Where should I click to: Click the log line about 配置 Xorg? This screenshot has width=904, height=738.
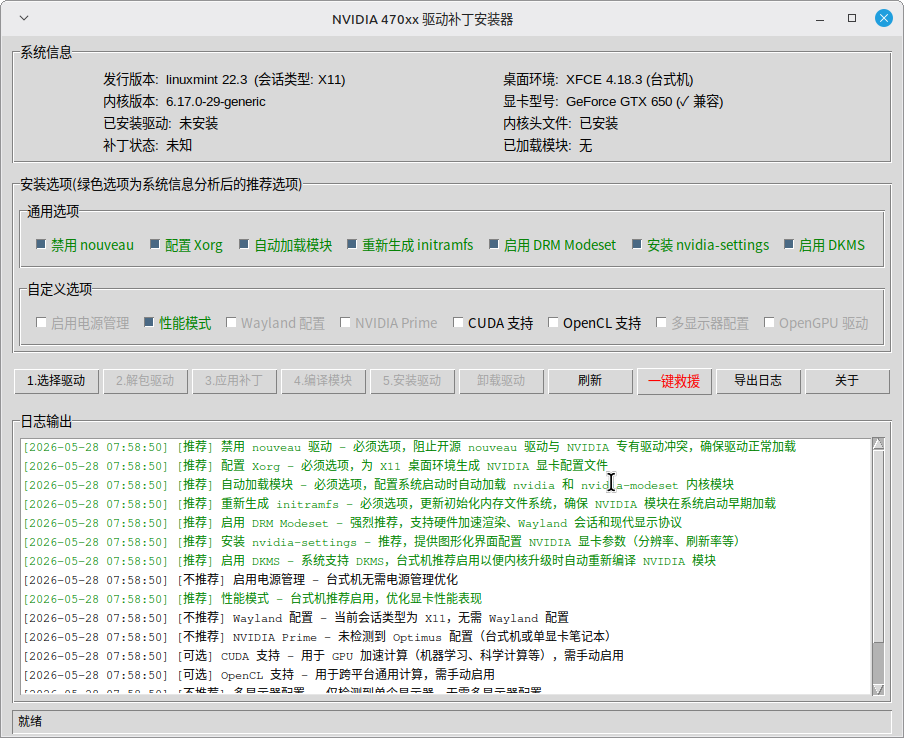(x=315, y=466)
